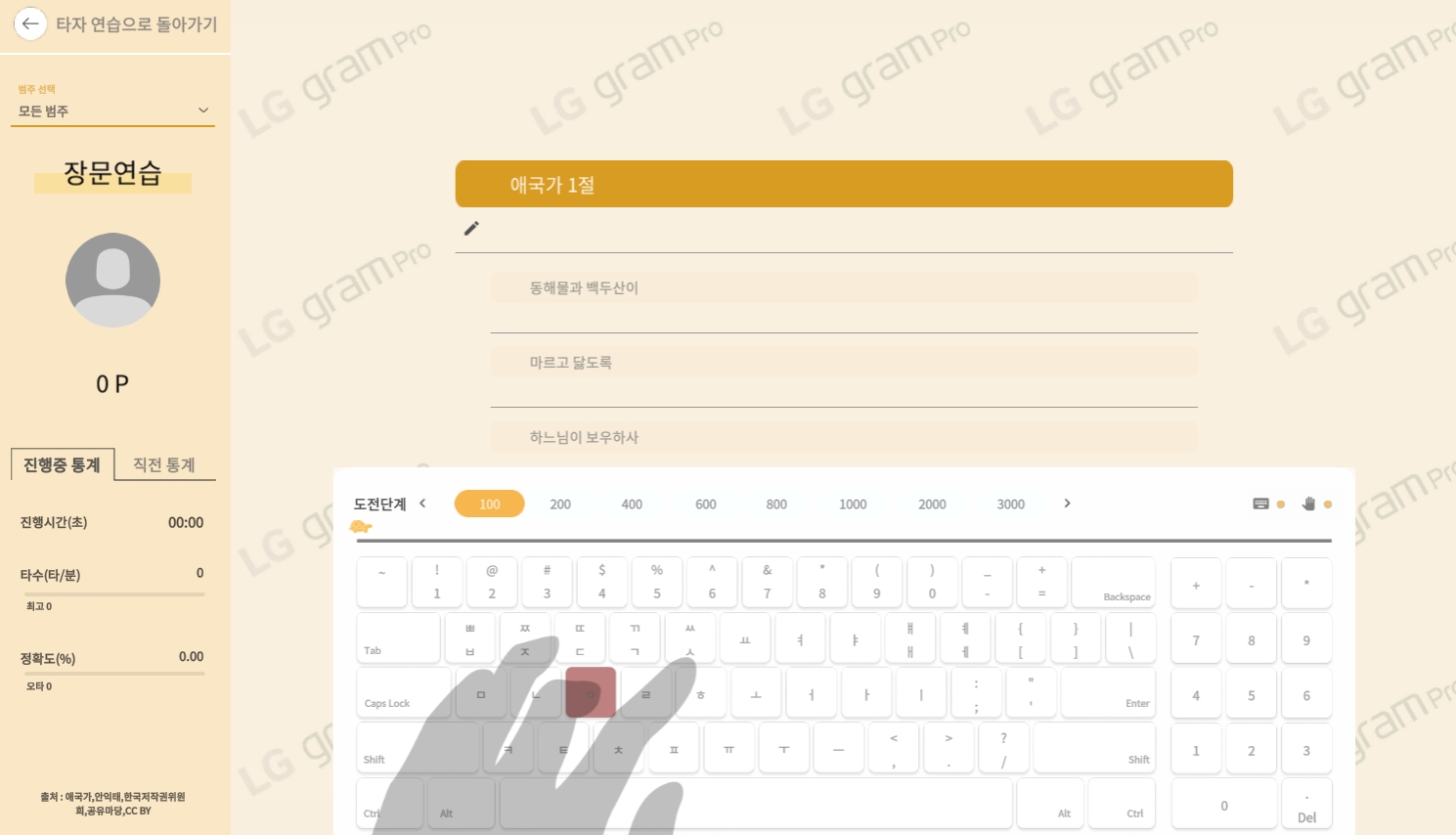Click the semicolon colon key
The height and width of the screenshot is (835, 1456).
click(976, 692)
